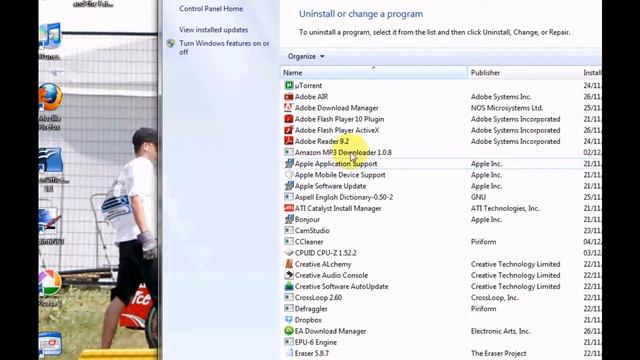Click the Dropbox program icon
Viewport: 640px width, 360px height.
click(x=289, y=320)
